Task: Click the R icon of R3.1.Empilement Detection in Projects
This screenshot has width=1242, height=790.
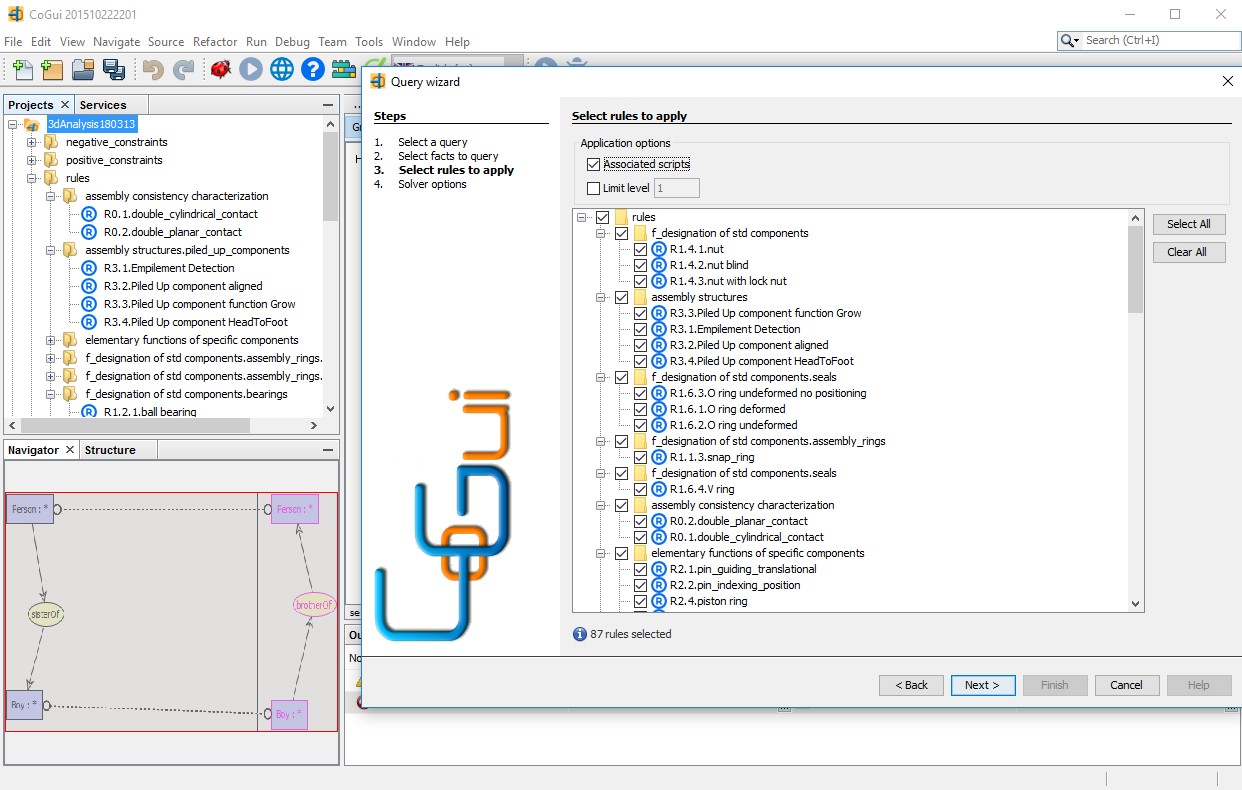Action: click(x=90, y=268)
